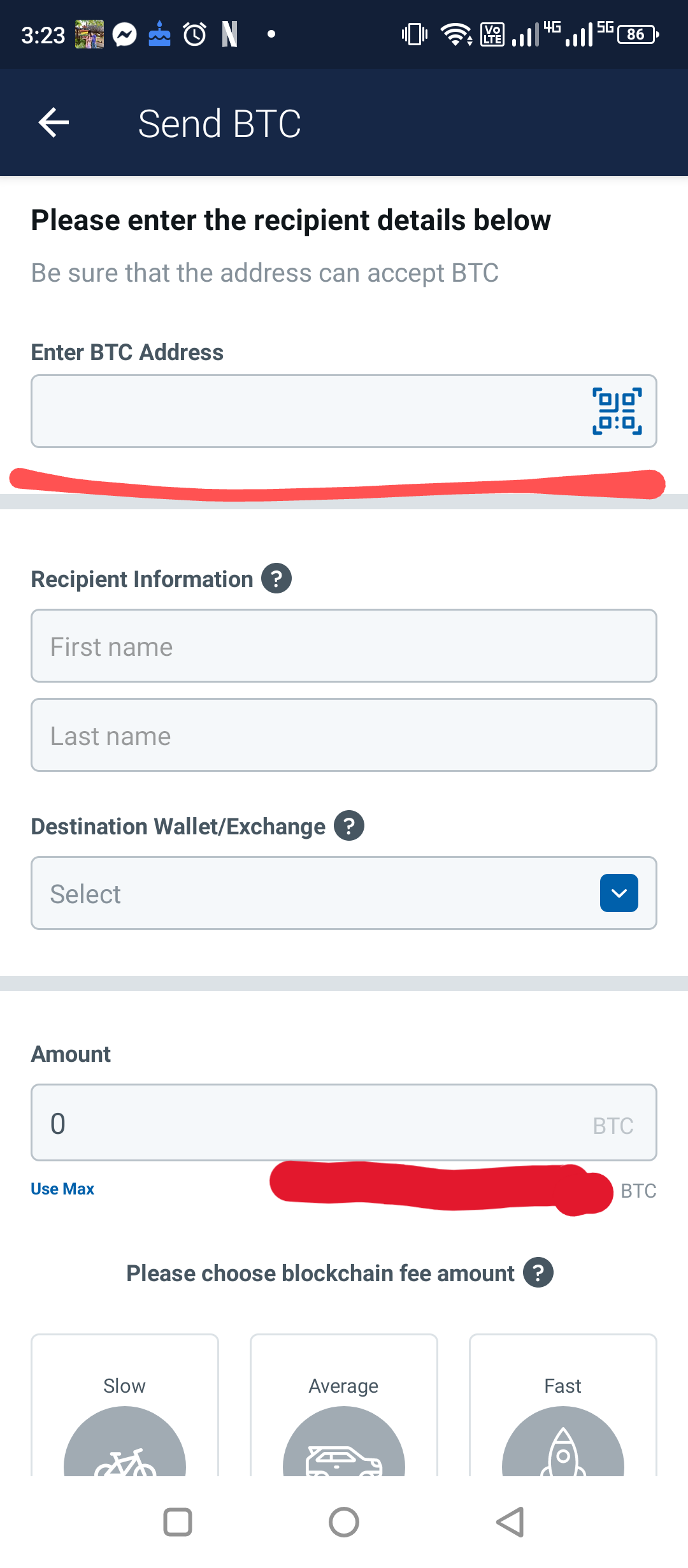
Task: Tap the Messenger notification icon
Action: point(125,34)
